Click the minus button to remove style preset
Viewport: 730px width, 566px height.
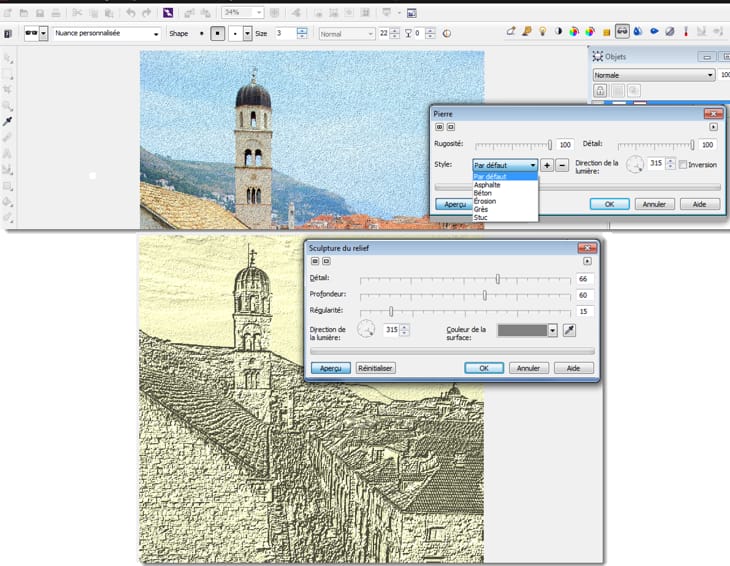[562, 165]
